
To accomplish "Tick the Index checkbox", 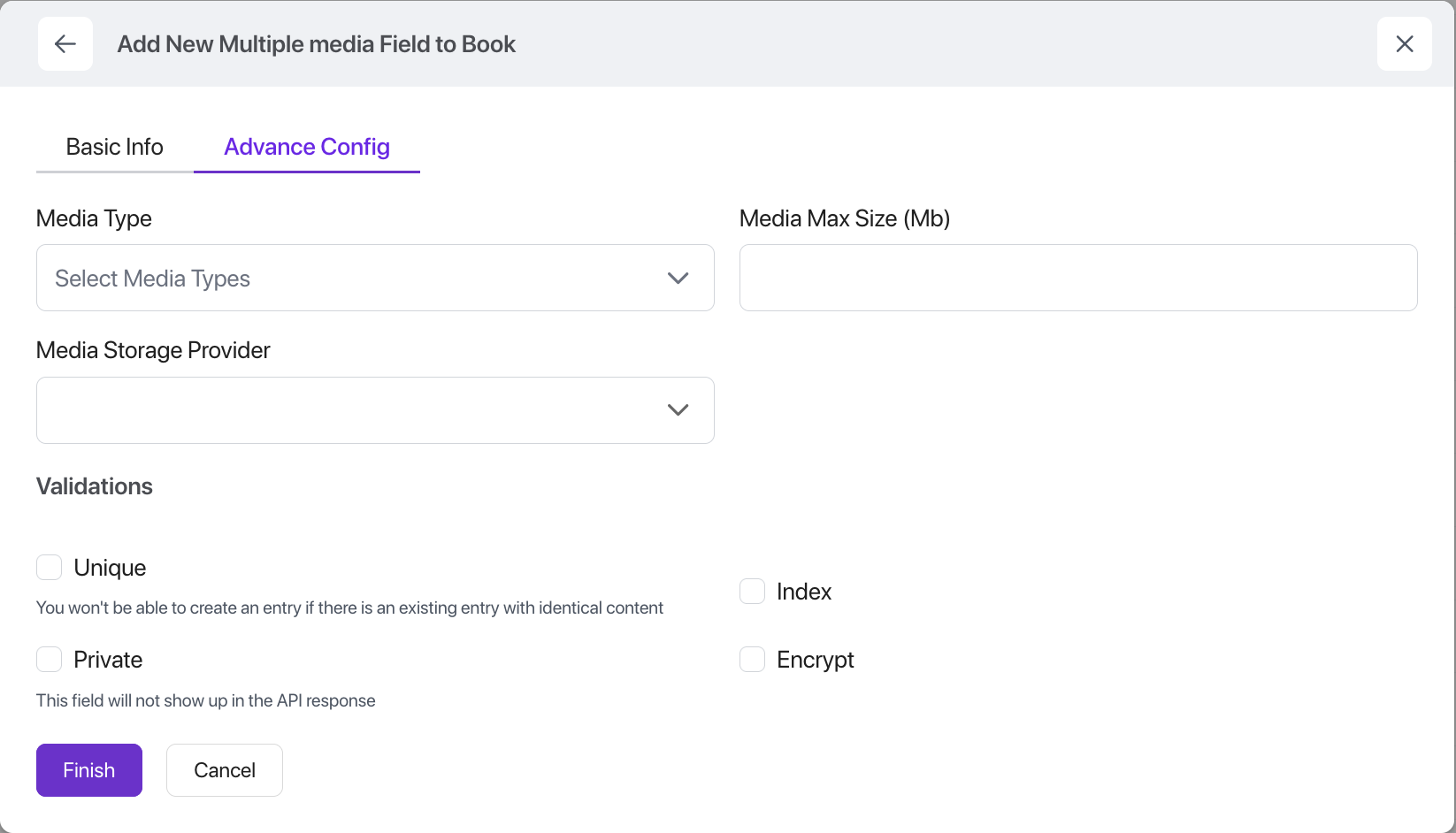I will 752,592.
